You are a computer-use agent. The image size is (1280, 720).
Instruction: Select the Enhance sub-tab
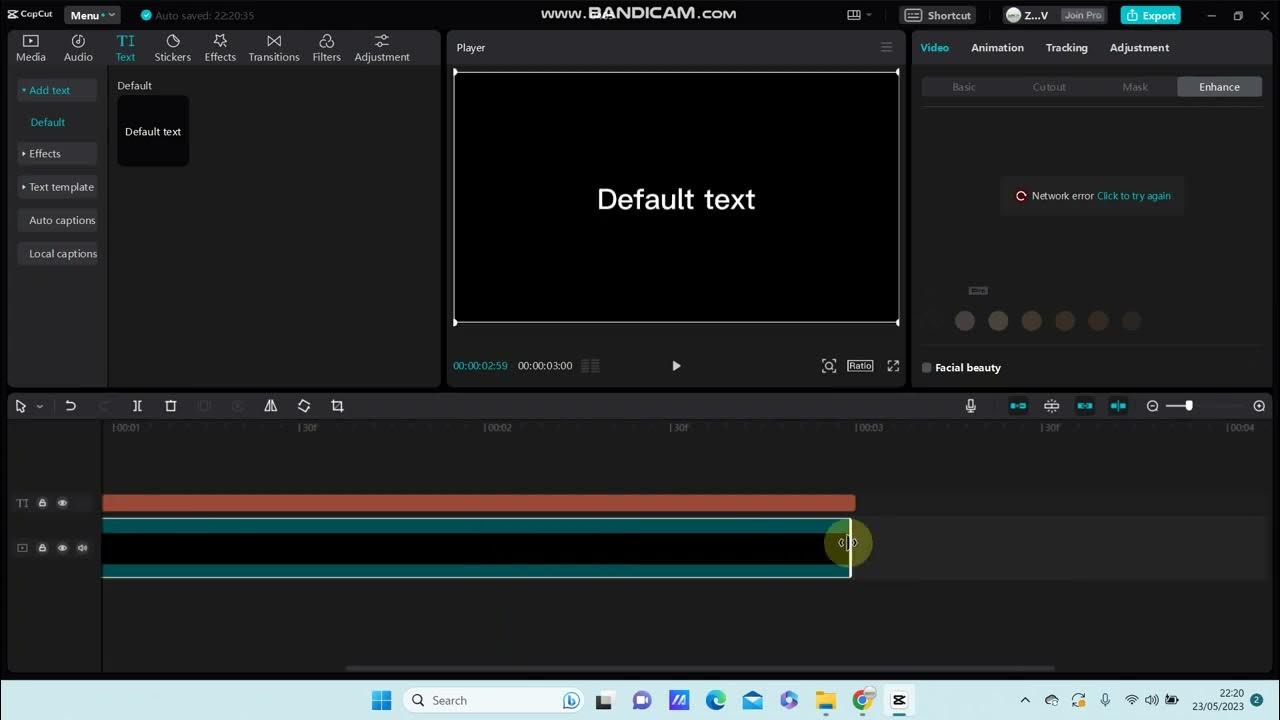tap(1219, 87)
